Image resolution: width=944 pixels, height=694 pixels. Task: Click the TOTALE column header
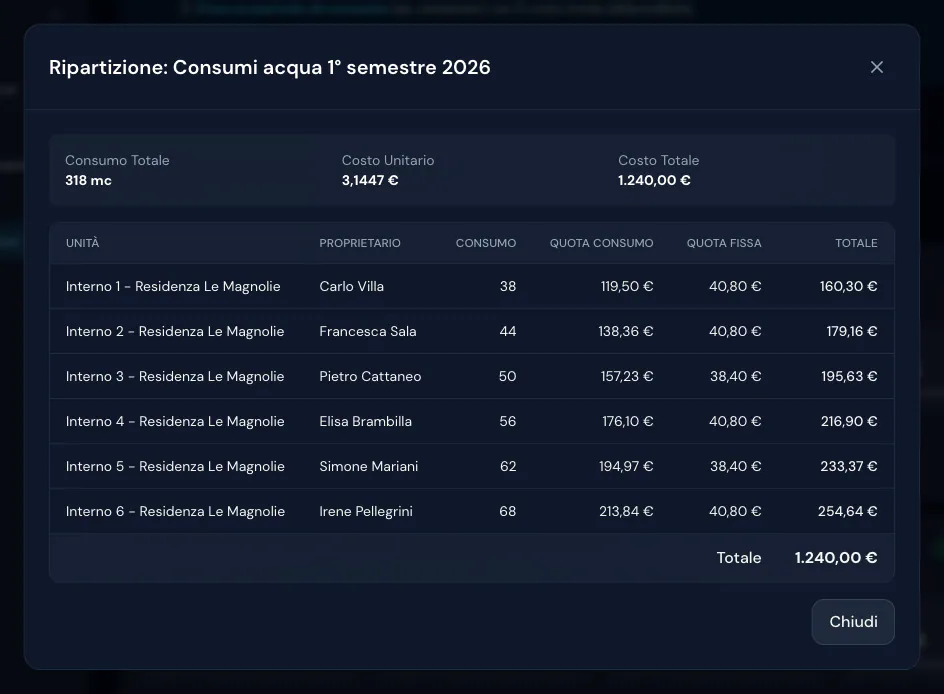[856, 243]
